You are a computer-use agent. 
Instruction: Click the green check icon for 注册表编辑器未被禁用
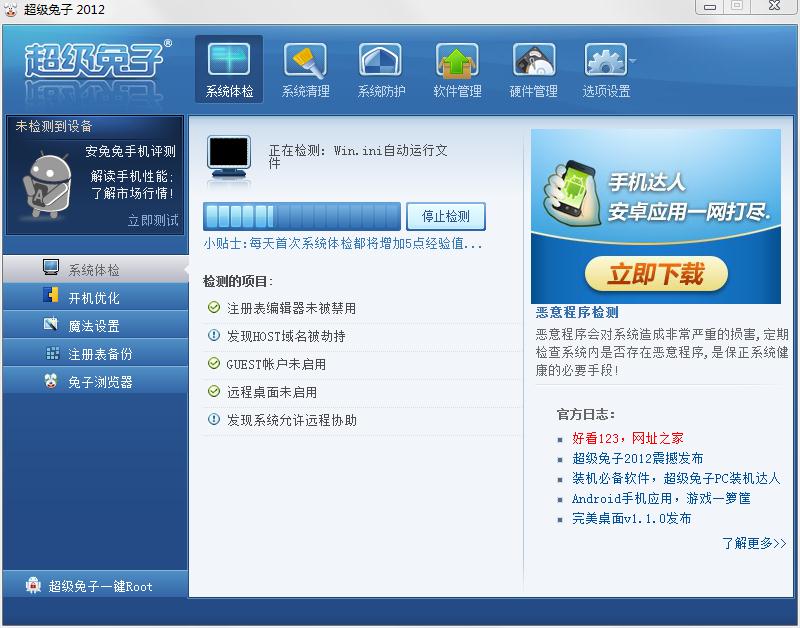point(214,307)
